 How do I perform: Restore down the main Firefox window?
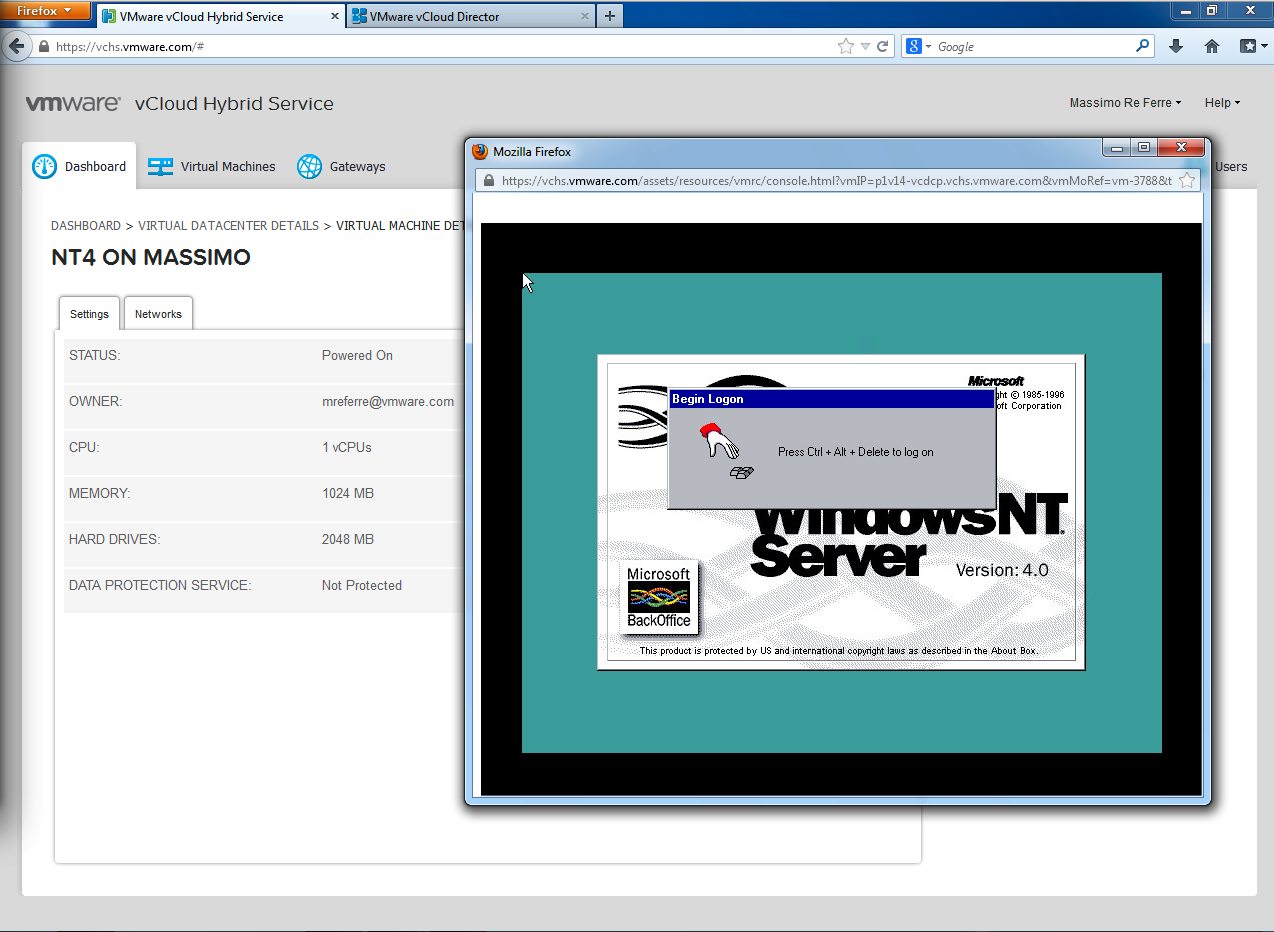pyautogui.click(x=1212, y=10)
